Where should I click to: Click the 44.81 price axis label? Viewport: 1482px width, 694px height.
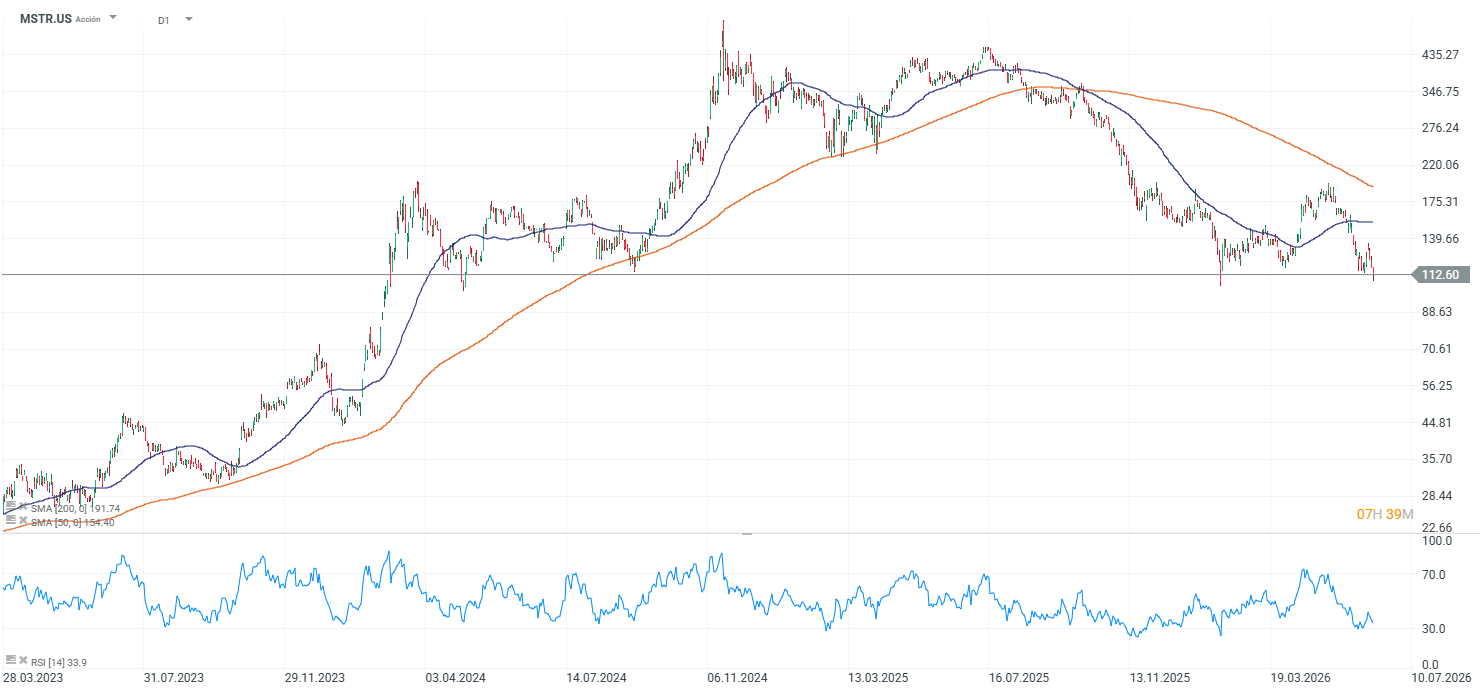point(1438,423)
